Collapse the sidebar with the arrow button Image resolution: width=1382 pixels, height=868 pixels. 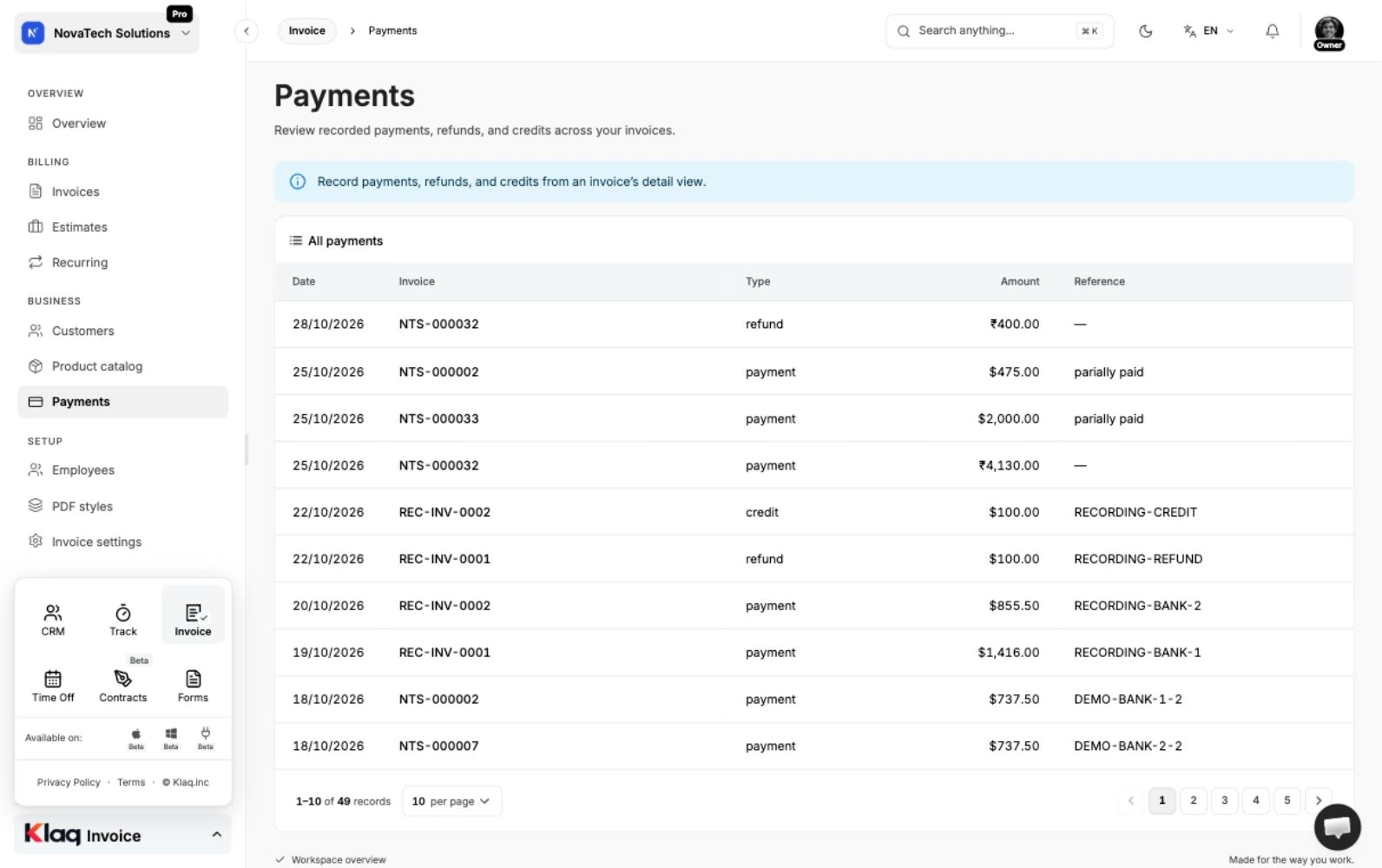(x=247, y=31)
